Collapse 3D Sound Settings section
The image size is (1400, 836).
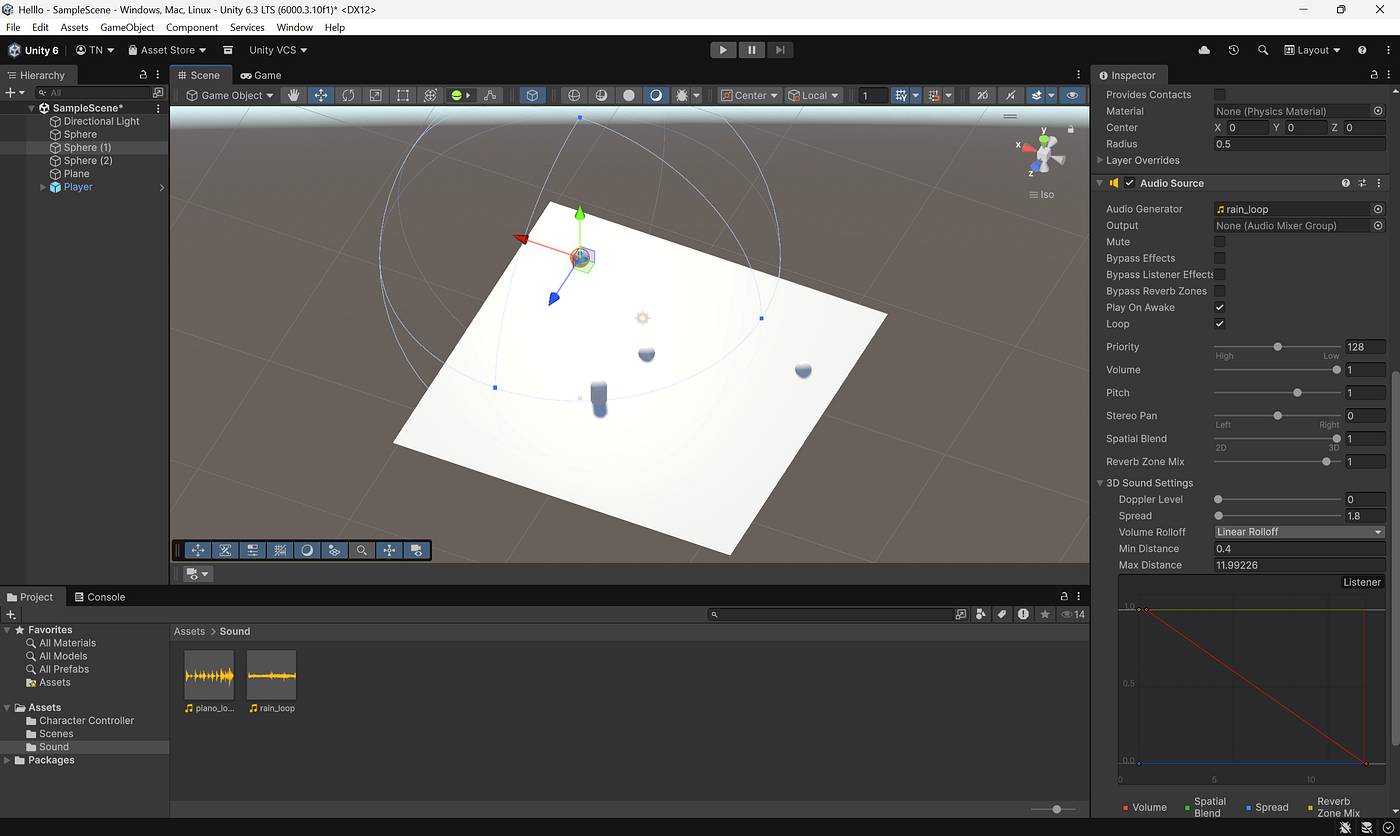(x=1101, y=483)
